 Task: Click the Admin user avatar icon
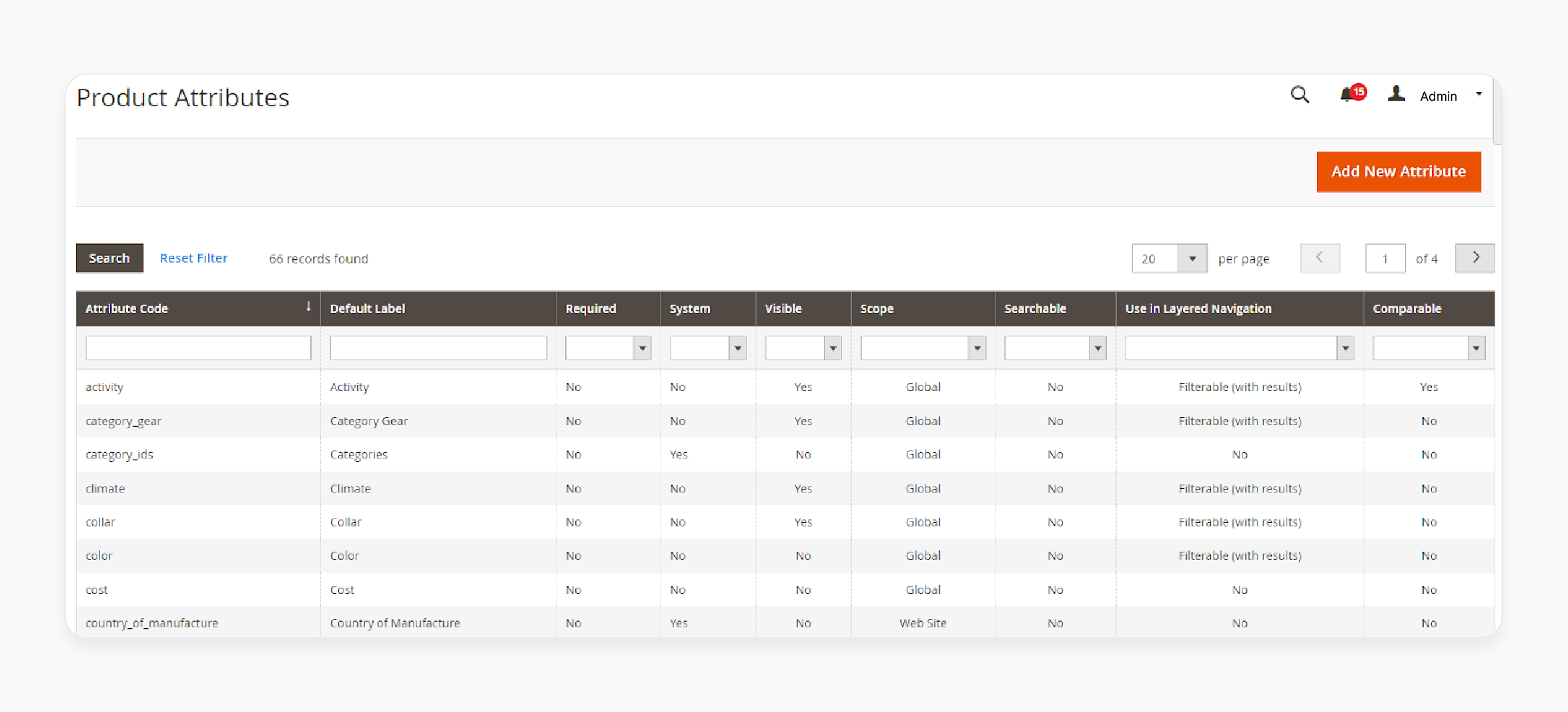pyautogui.click(x=1396, y=94)
